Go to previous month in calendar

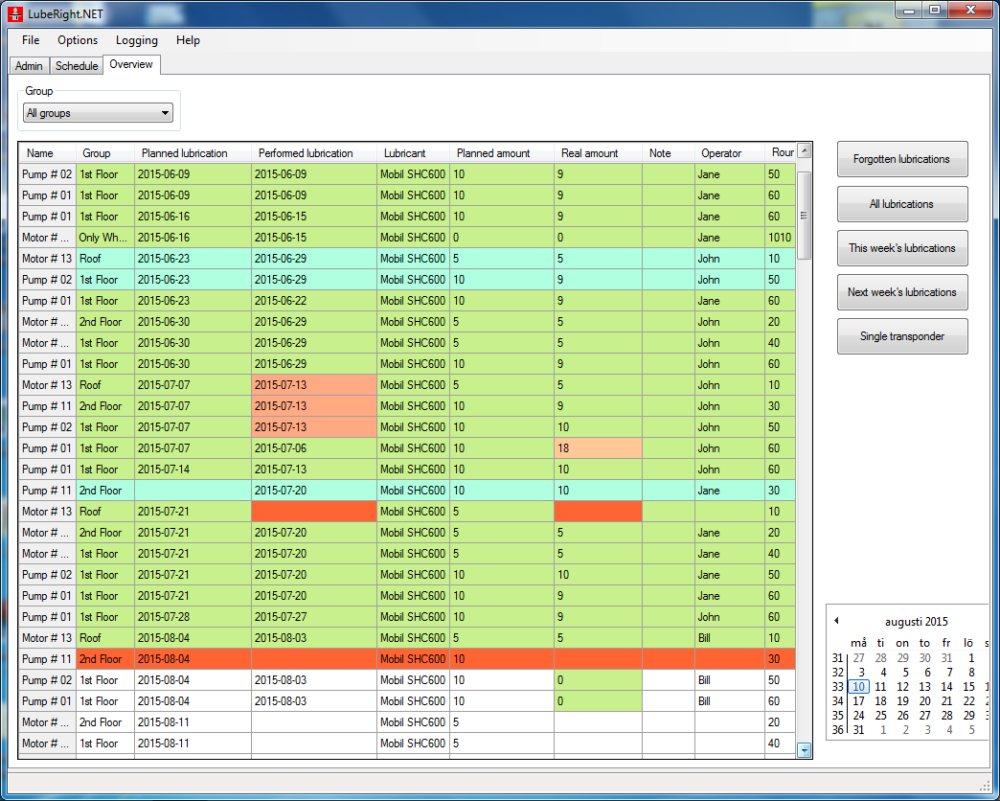pyautogui.click(x=836, y=621)
